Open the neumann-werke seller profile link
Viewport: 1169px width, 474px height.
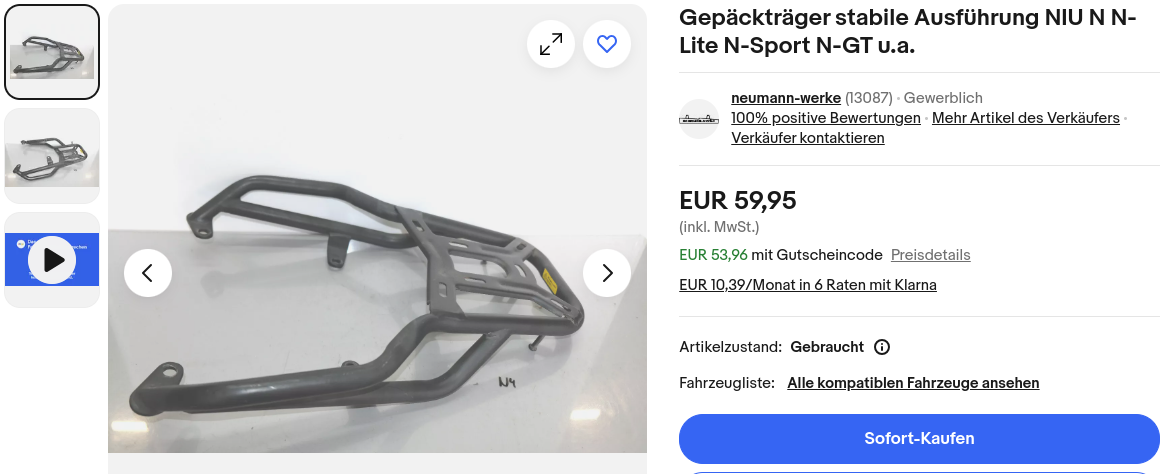[786, 98]
